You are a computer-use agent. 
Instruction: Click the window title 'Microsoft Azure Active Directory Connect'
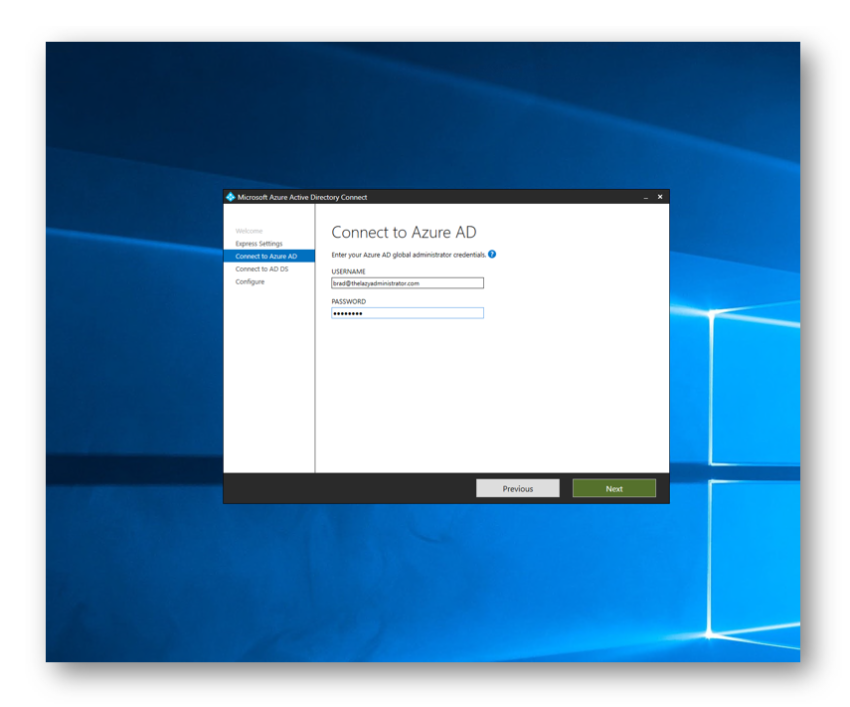(302, 197)
